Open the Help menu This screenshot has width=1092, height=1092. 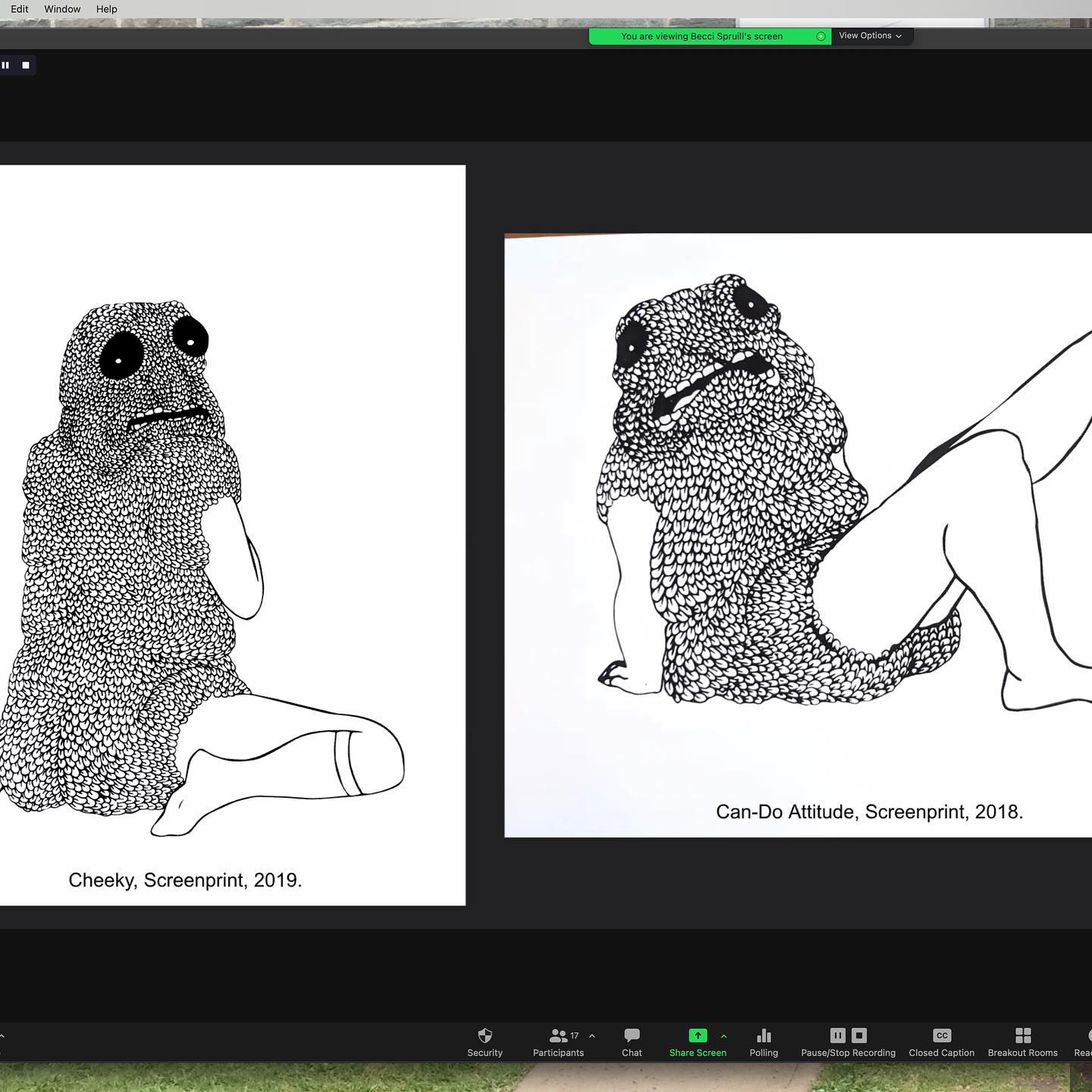coord(106,9)
